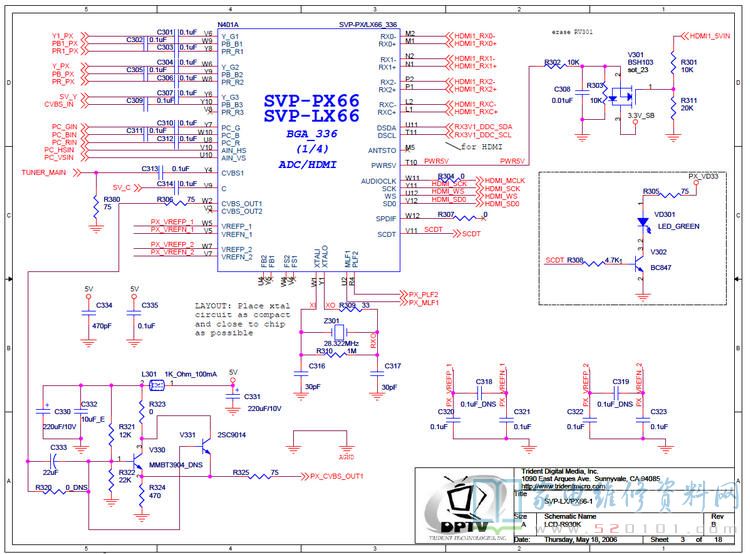Select the PB1_PX input port
The height and width of the screenshot is (554, 750).
pyautogui.click(x=65, y=44)
